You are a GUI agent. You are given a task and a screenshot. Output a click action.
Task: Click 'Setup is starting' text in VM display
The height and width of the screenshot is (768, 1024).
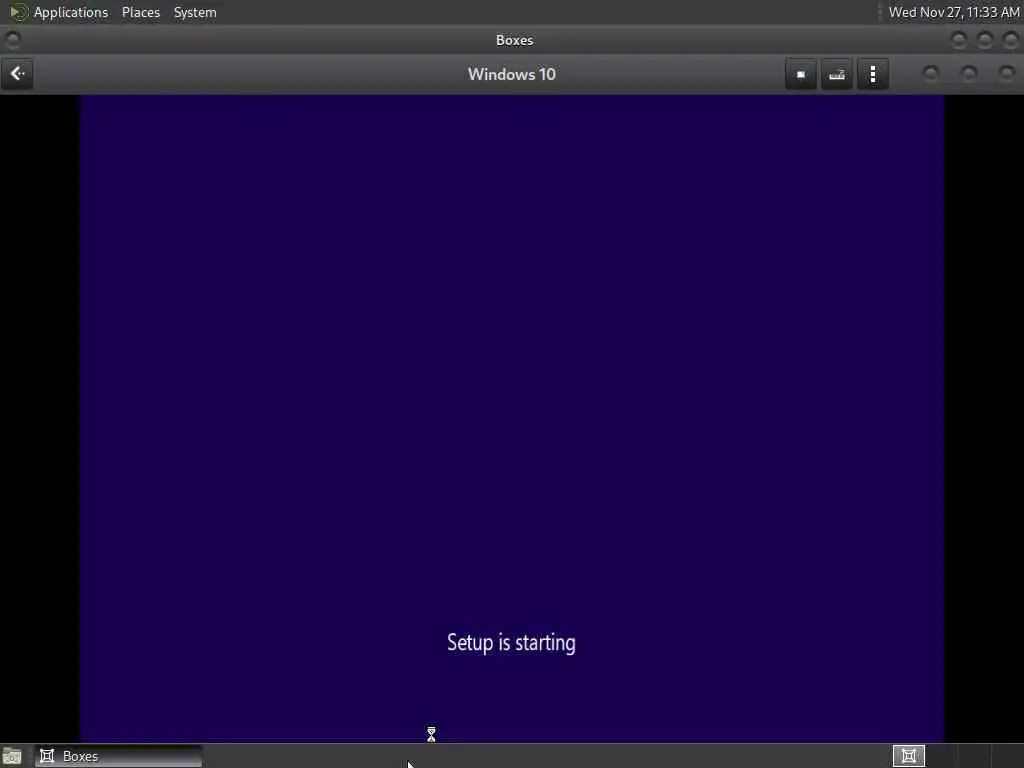tap(511, 643)
